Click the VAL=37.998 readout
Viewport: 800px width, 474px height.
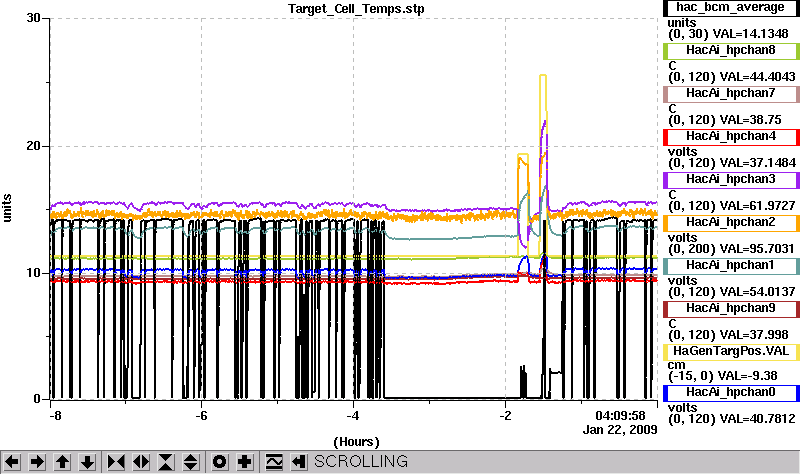pyautogui.click(x=754, y=335)
